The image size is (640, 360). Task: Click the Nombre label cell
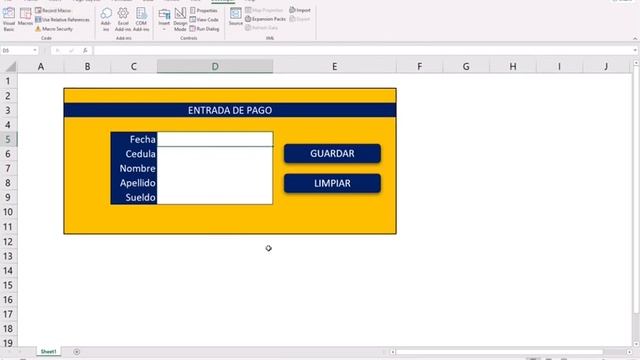134,168
